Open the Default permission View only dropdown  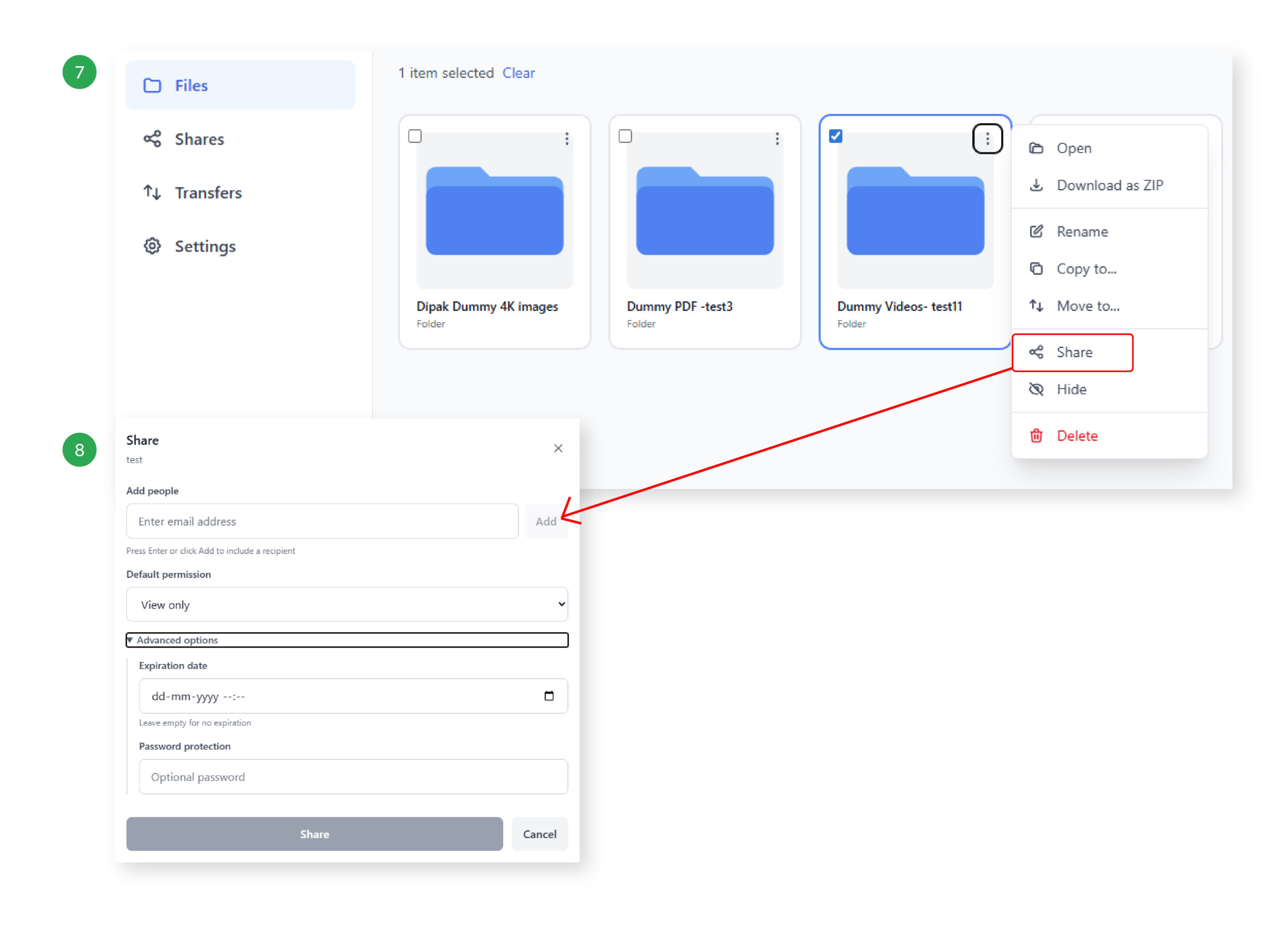click(x=347, y=605)
